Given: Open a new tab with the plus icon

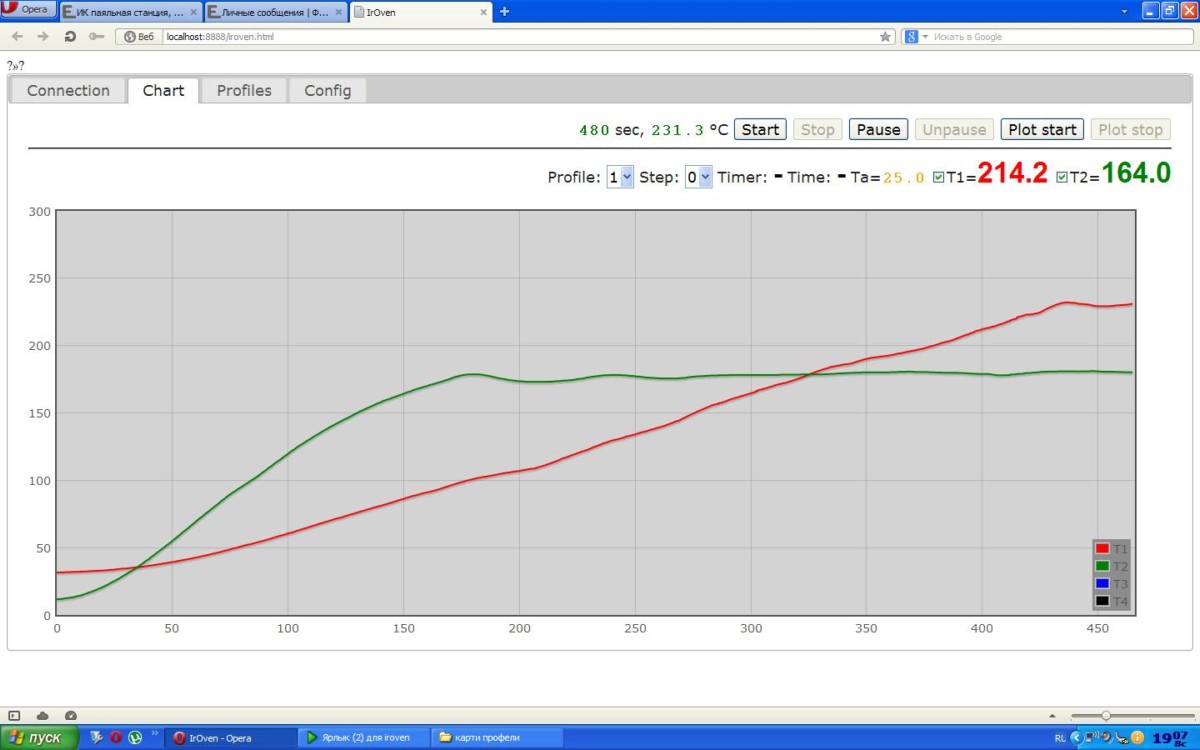Looking at the screenshot, I should tap(504, 12).
